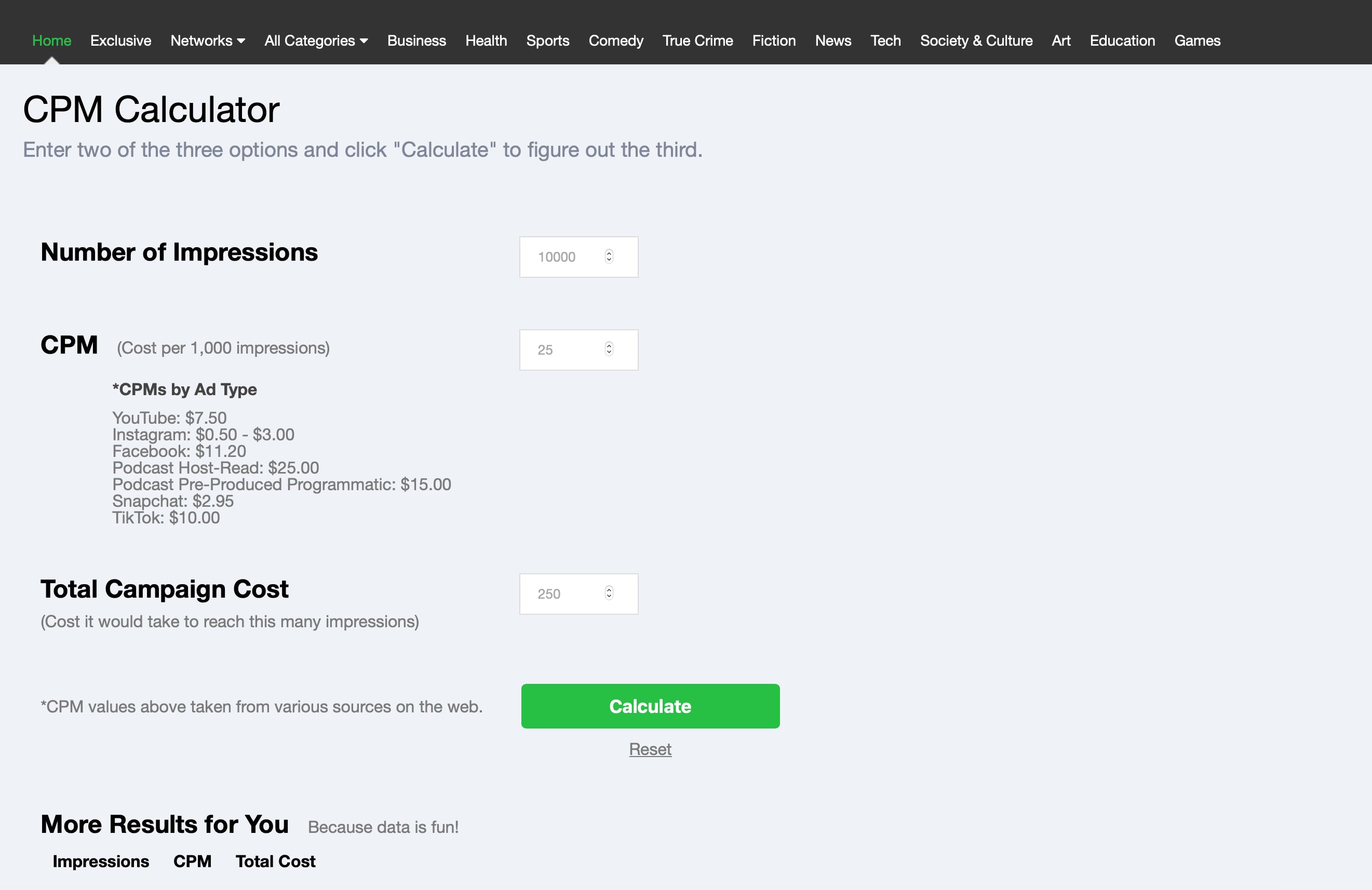Click the Education navigation item

[x=1122, y=41]
